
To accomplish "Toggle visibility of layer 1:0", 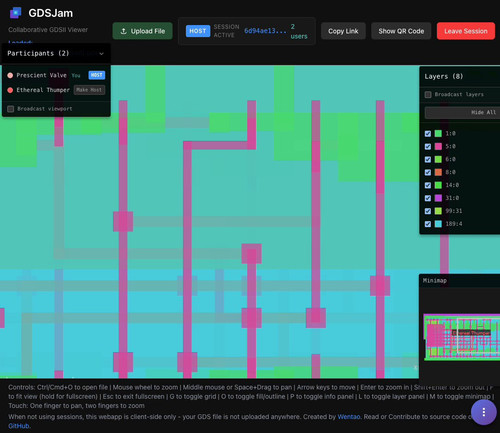I will (428, 134).
